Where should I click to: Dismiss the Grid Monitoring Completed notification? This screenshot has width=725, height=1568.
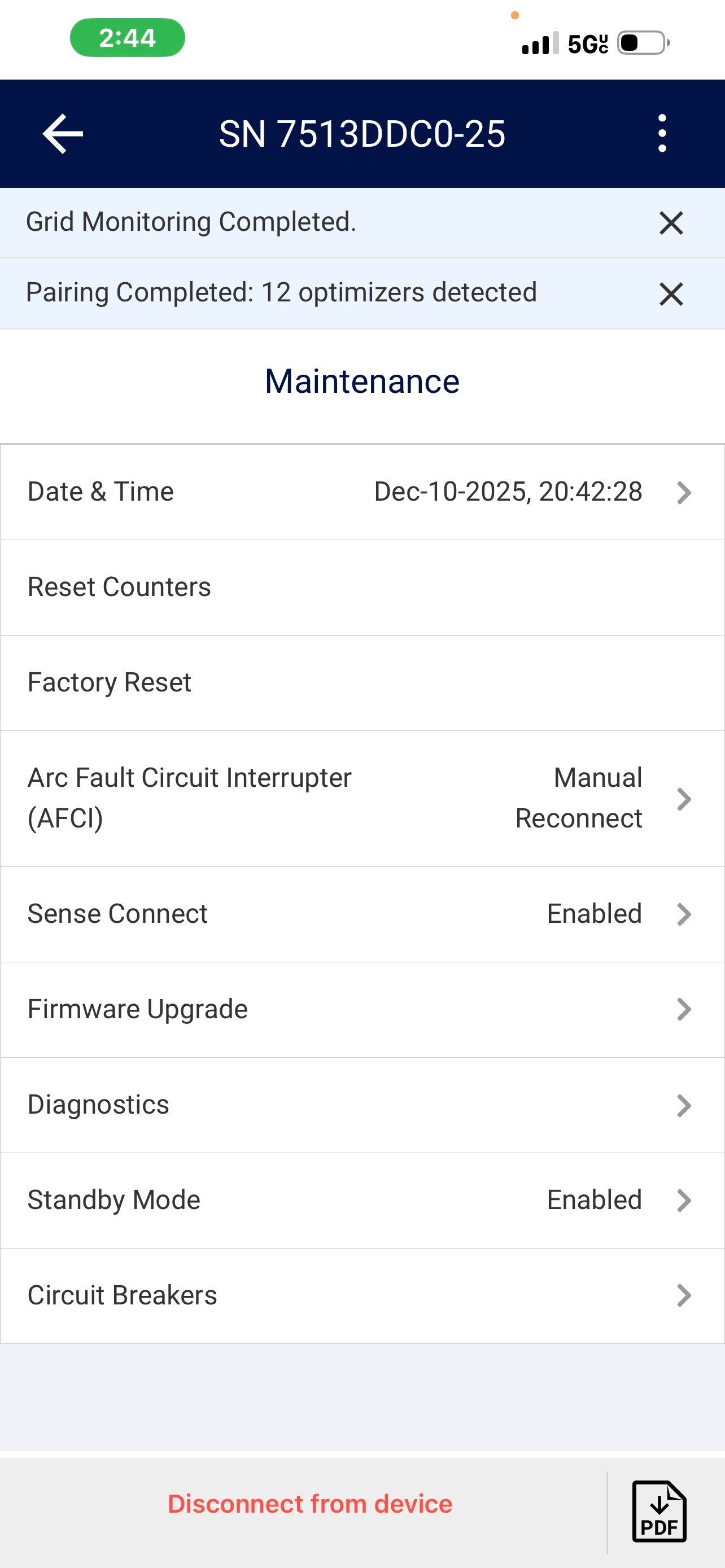pyautogui.click(x=671, y=223)
